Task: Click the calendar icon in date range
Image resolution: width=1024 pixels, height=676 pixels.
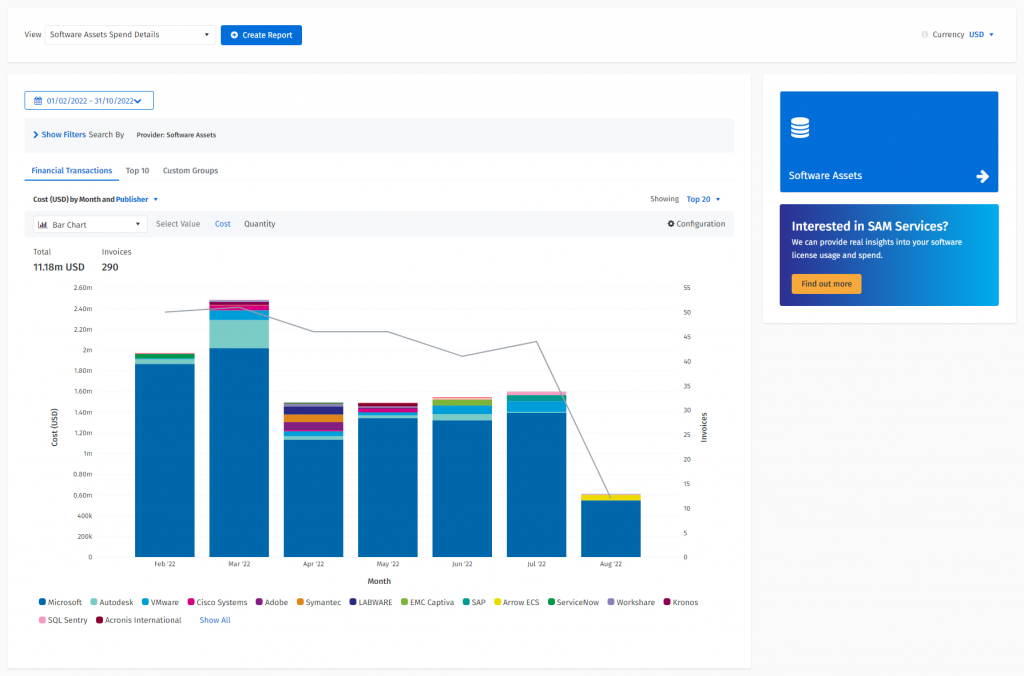Action: pos(38,101)
